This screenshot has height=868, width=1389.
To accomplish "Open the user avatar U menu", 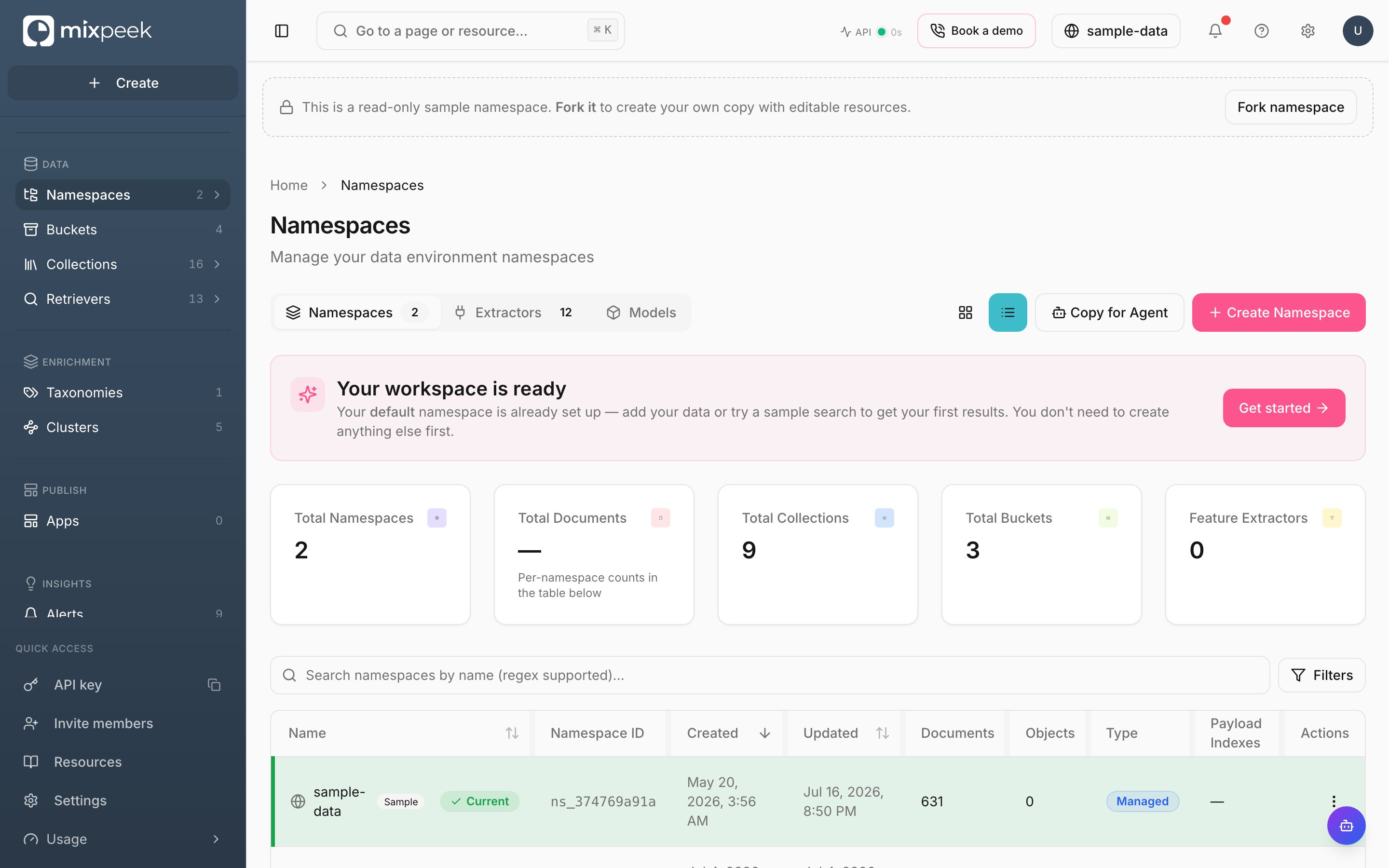I will pyautogui.click(x=1358, y=31).
